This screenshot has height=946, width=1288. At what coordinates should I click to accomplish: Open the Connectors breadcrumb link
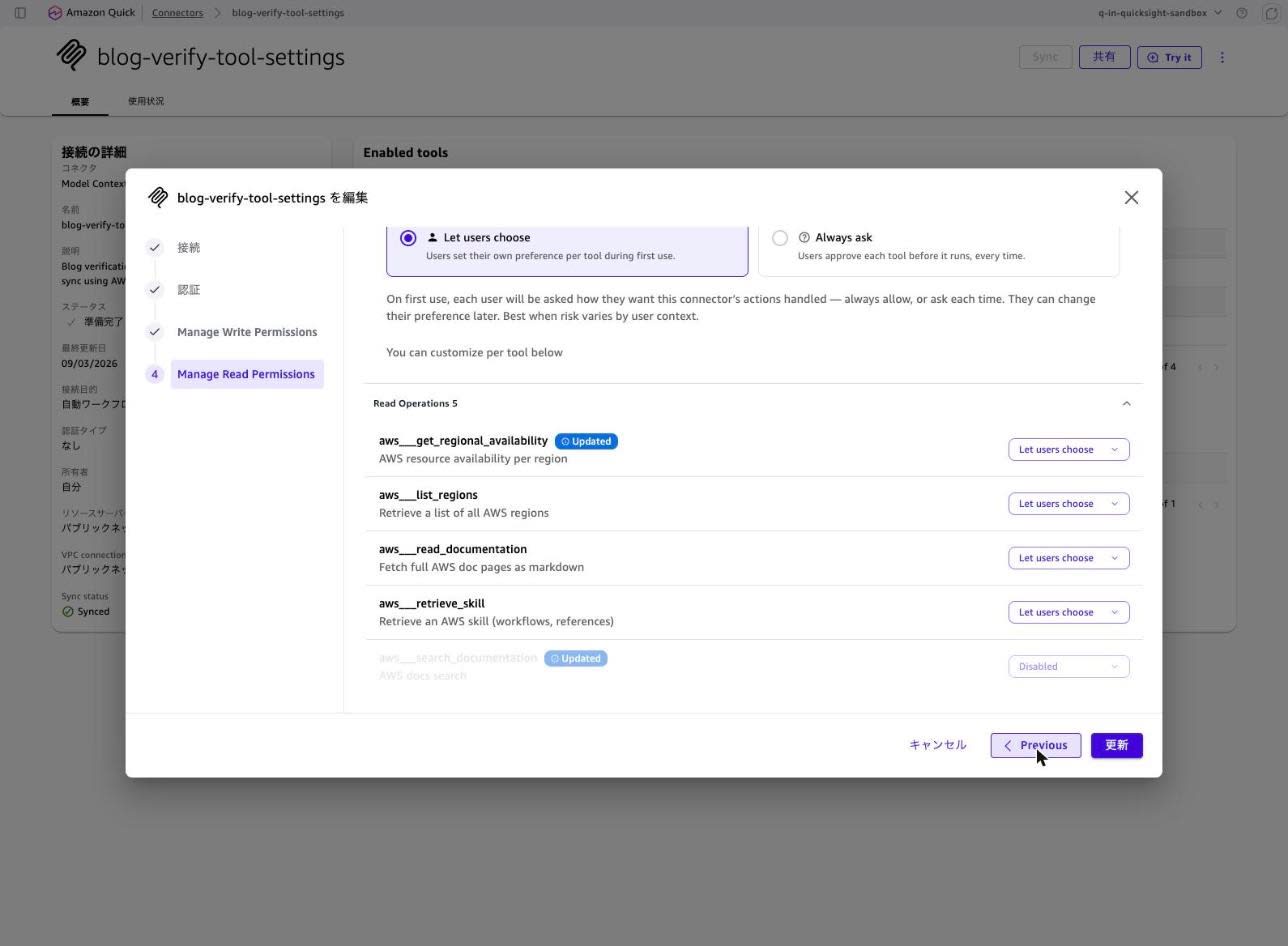point(177,13)
